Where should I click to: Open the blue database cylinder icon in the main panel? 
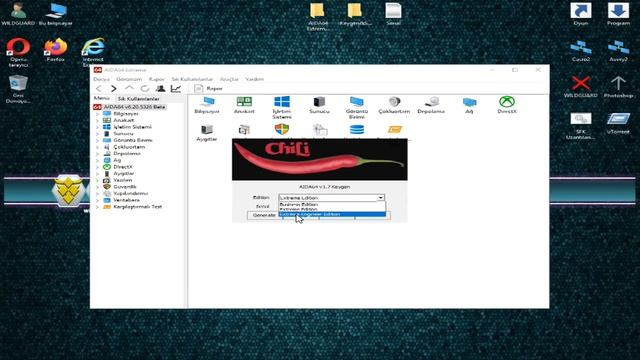click(x=357, y=129)
